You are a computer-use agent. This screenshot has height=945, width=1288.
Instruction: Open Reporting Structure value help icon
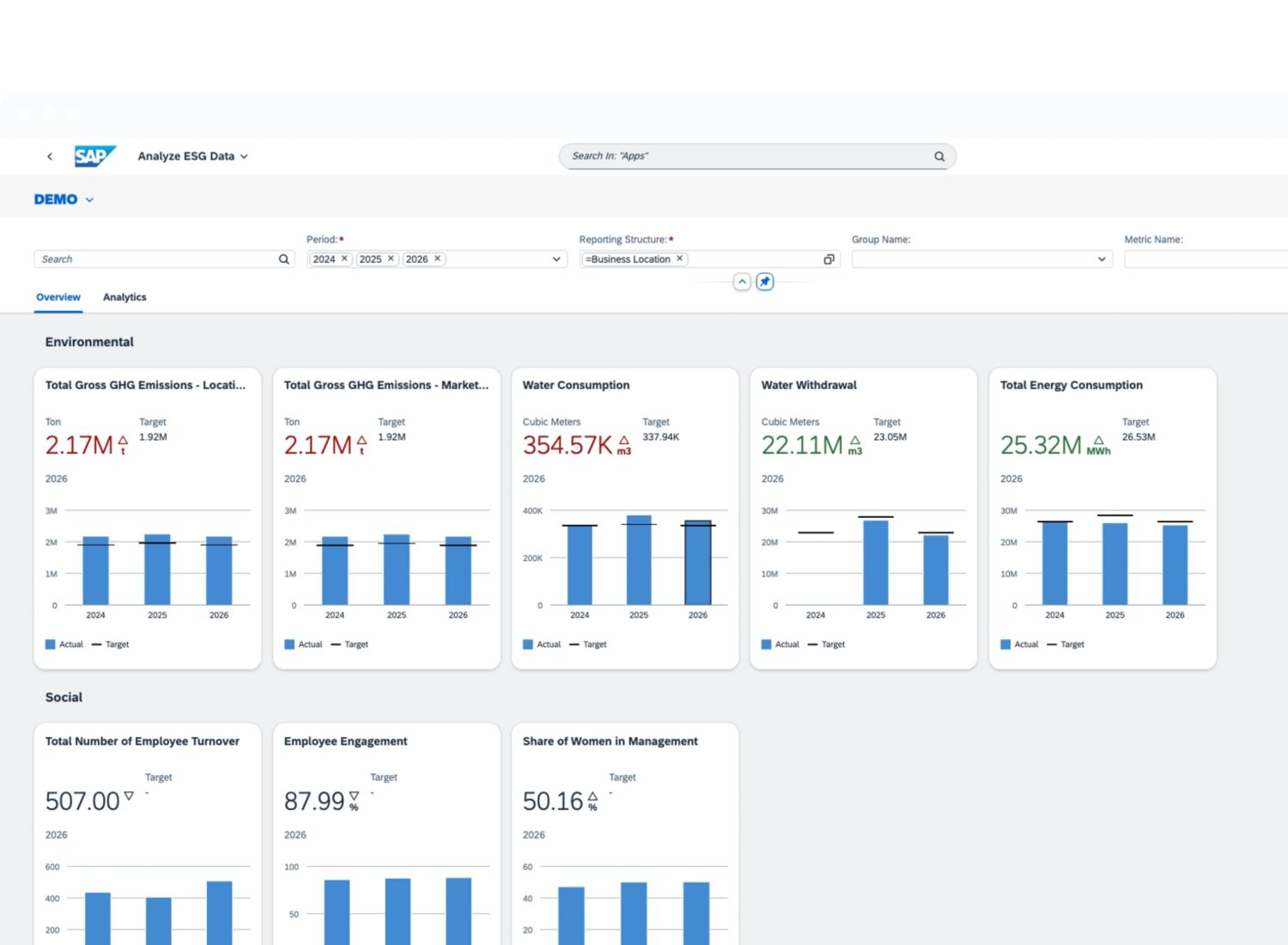pyautogui.click(x=829, y=259)
